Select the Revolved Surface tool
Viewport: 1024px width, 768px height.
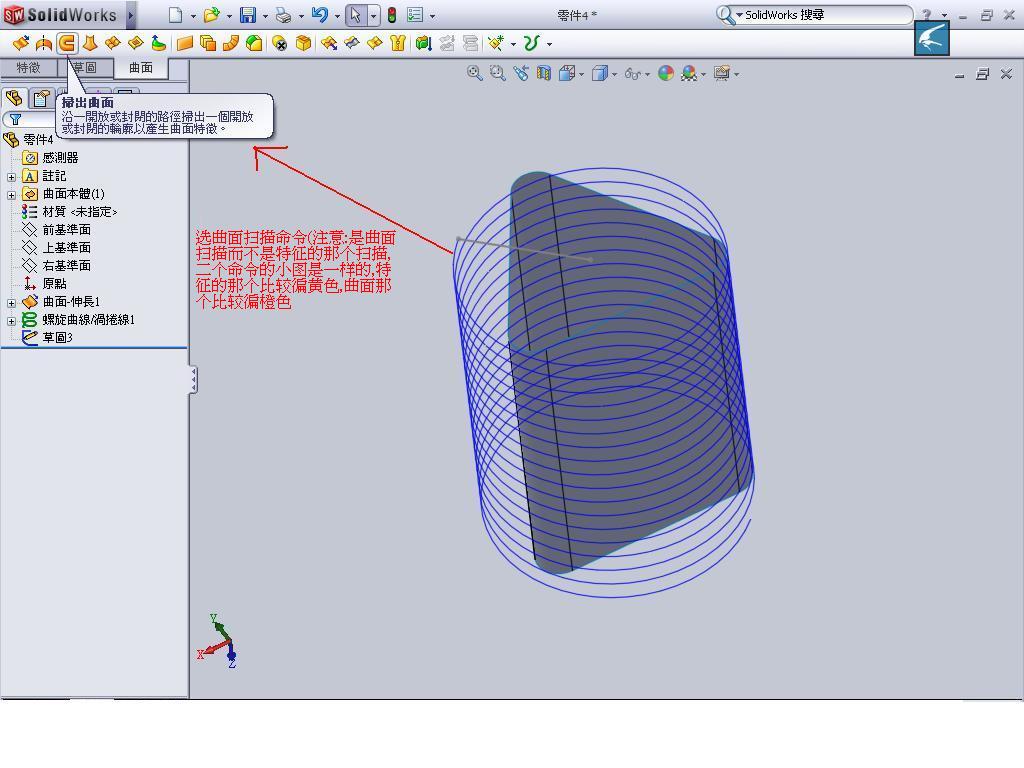click(x=44, y=44)
